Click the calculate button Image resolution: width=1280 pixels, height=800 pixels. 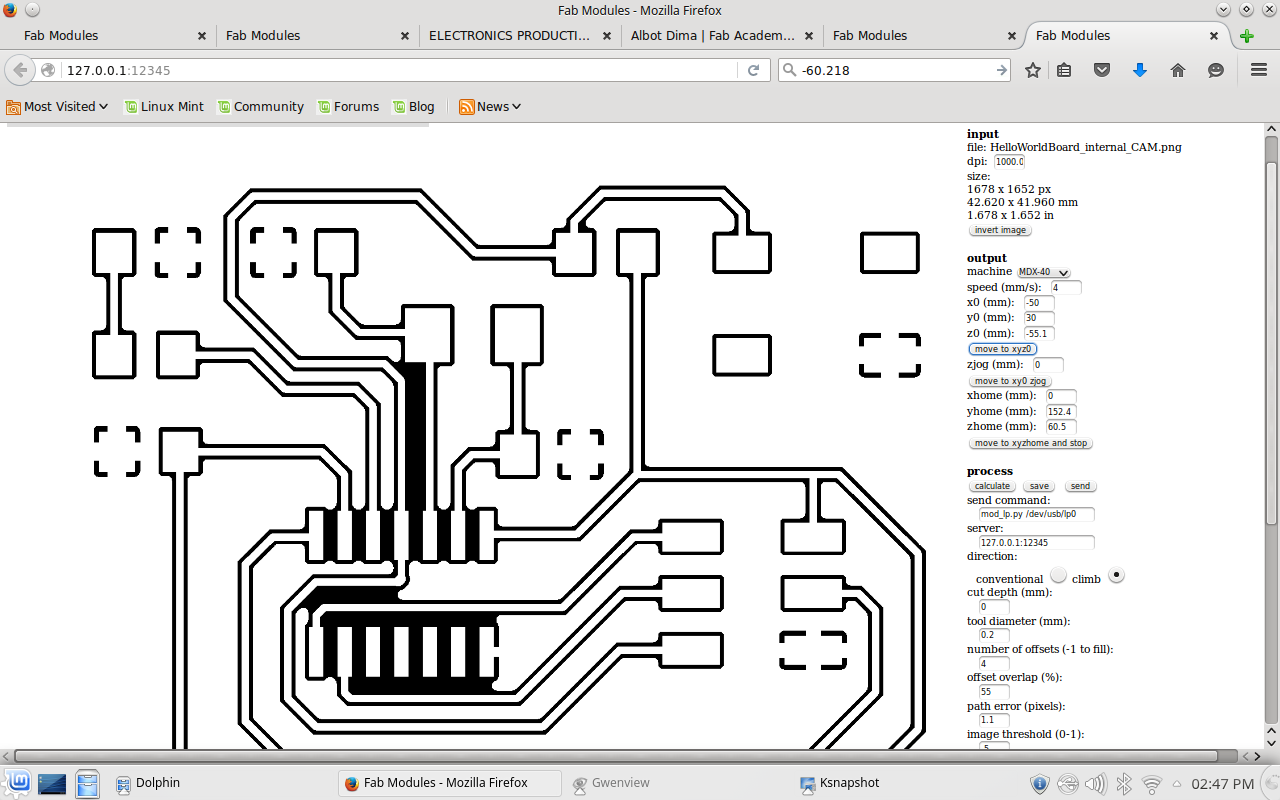(x=992, y=486)
